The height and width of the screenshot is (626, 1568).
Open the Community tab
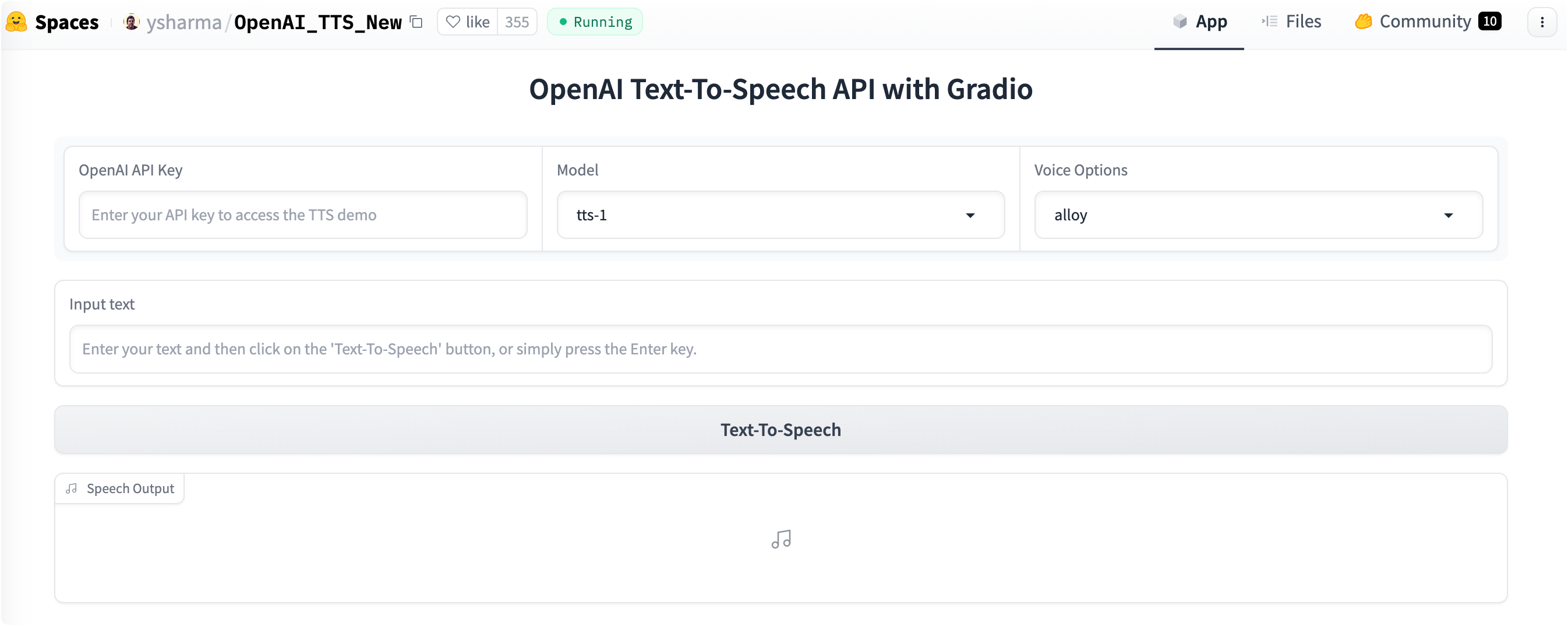pyautogui.click(x=1425, y=22)
